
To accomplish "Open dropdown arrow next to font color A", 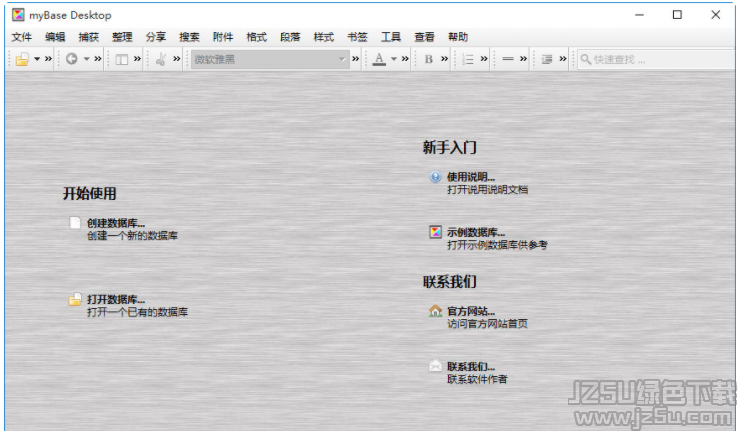I will tap(394, 59).
